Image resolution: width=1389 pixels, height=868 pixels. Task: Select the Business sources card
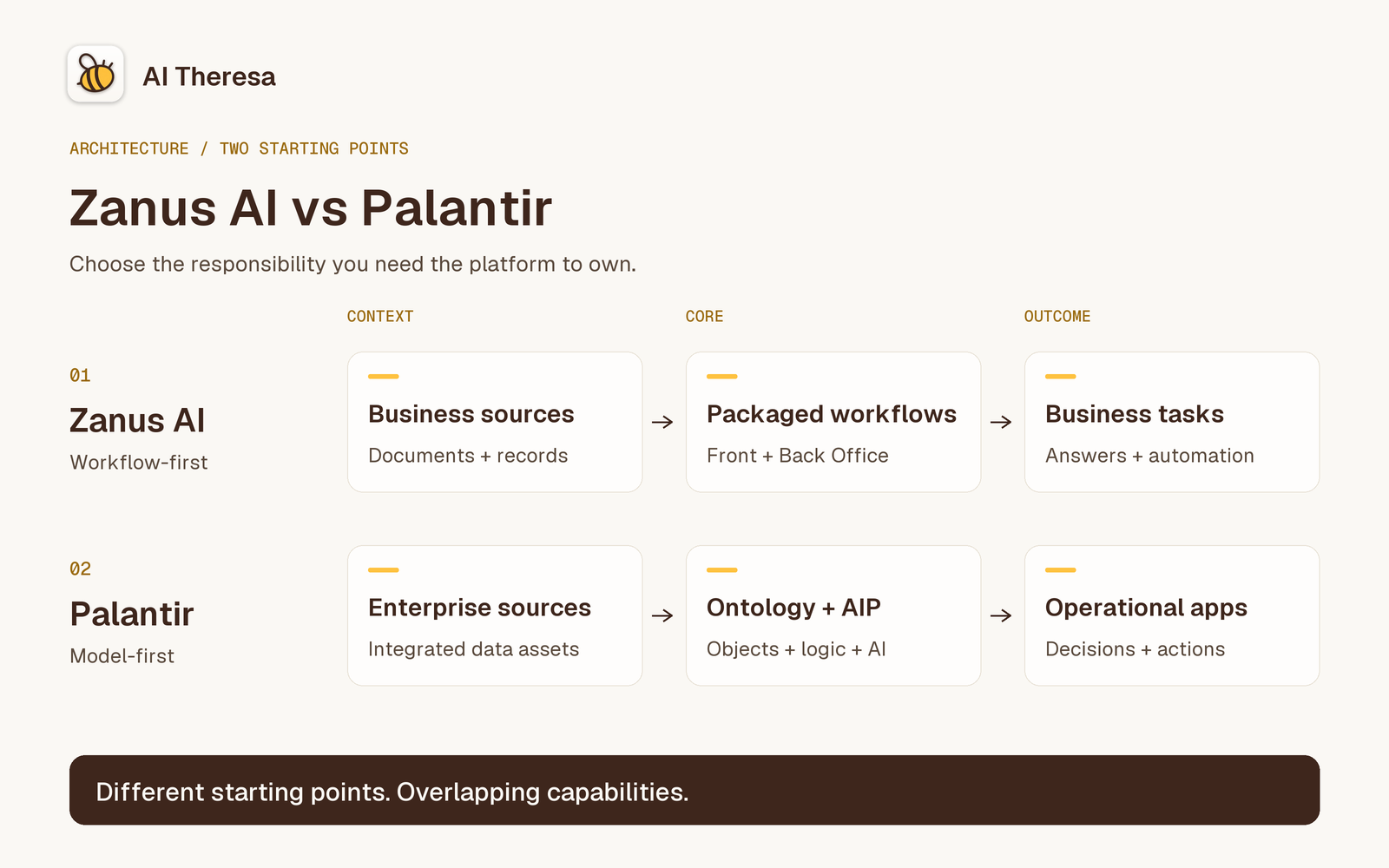[x=495, y=422]
